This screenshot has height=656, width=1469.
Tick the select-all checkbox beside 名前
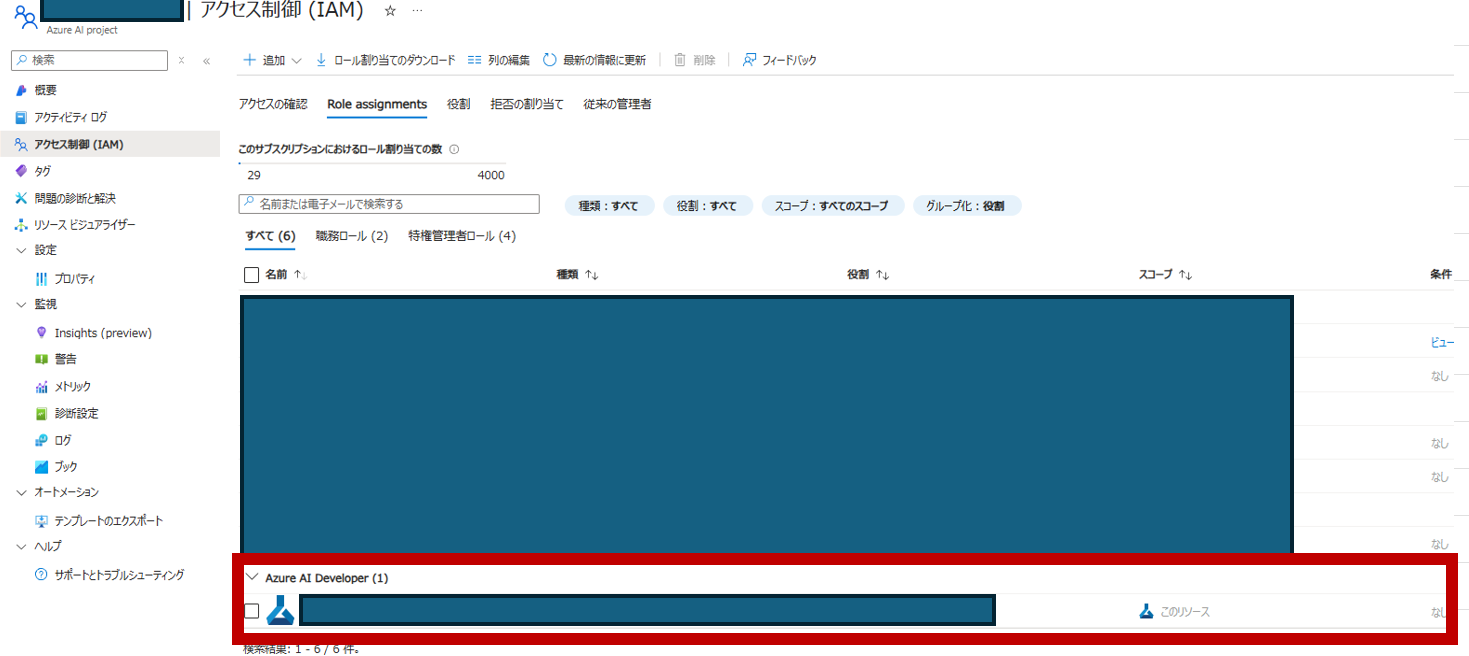coord(251,274)
